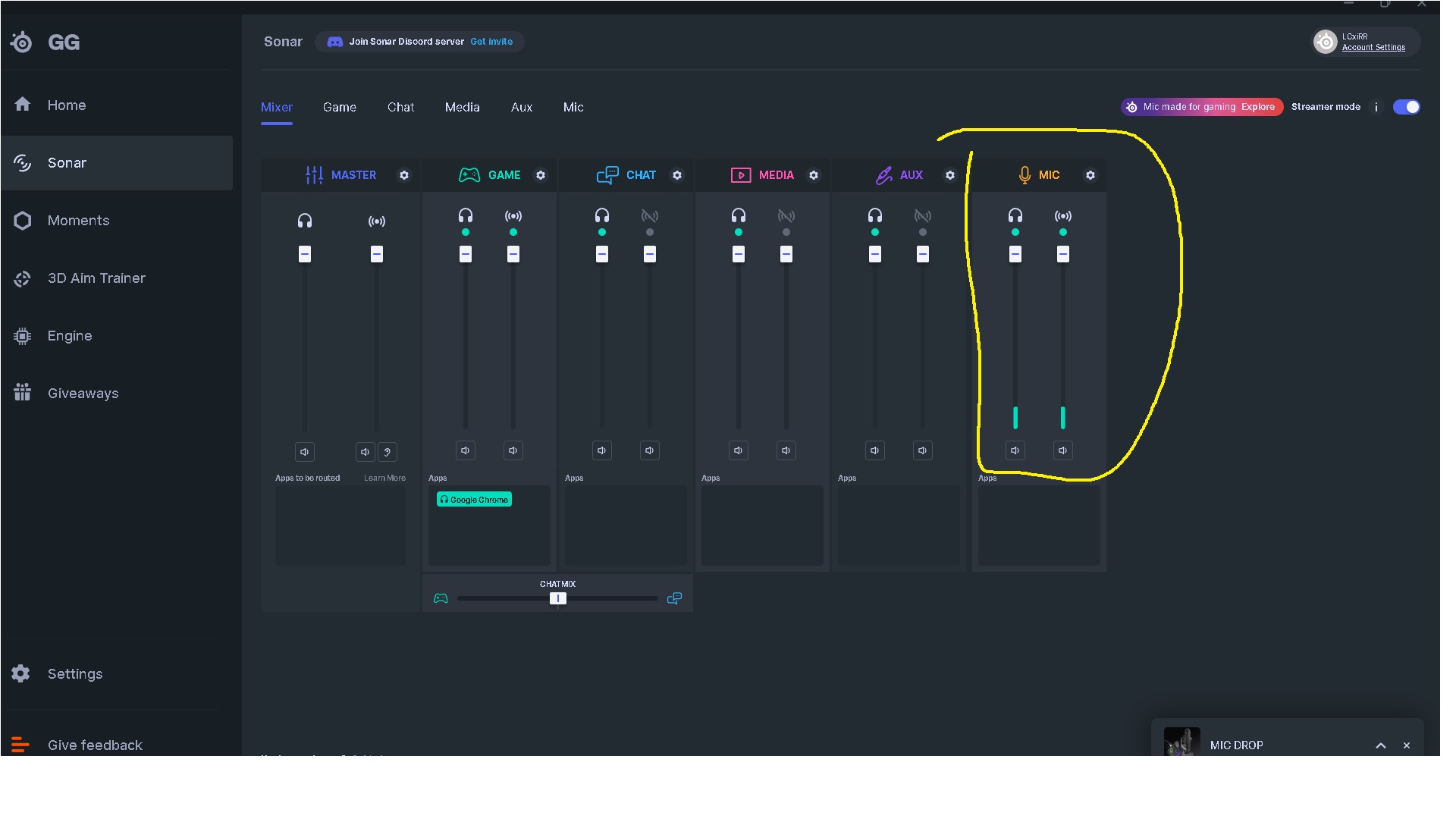Screen dimensions: 1456x819
Task: Switch to the Chat tab
Action: click(400, 107)
